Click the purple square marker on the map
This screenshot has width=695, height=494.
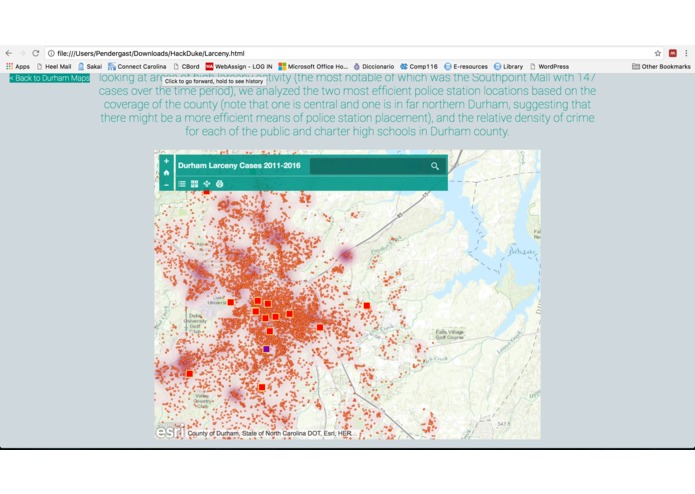[x=266, y=349]
